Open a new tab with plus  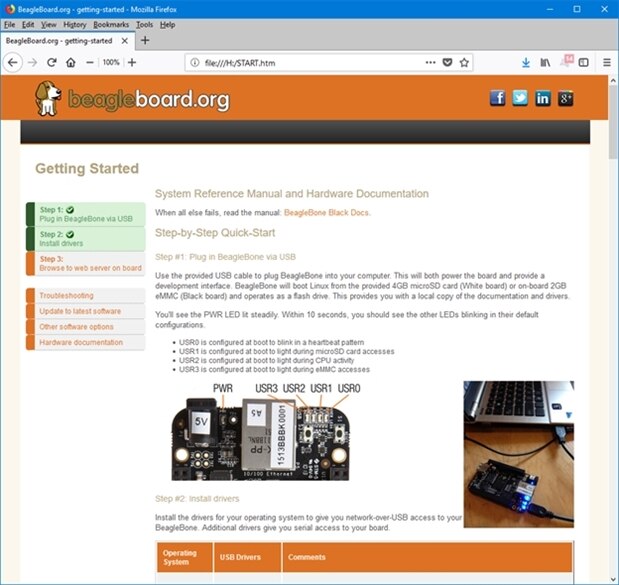click(145, 40)
